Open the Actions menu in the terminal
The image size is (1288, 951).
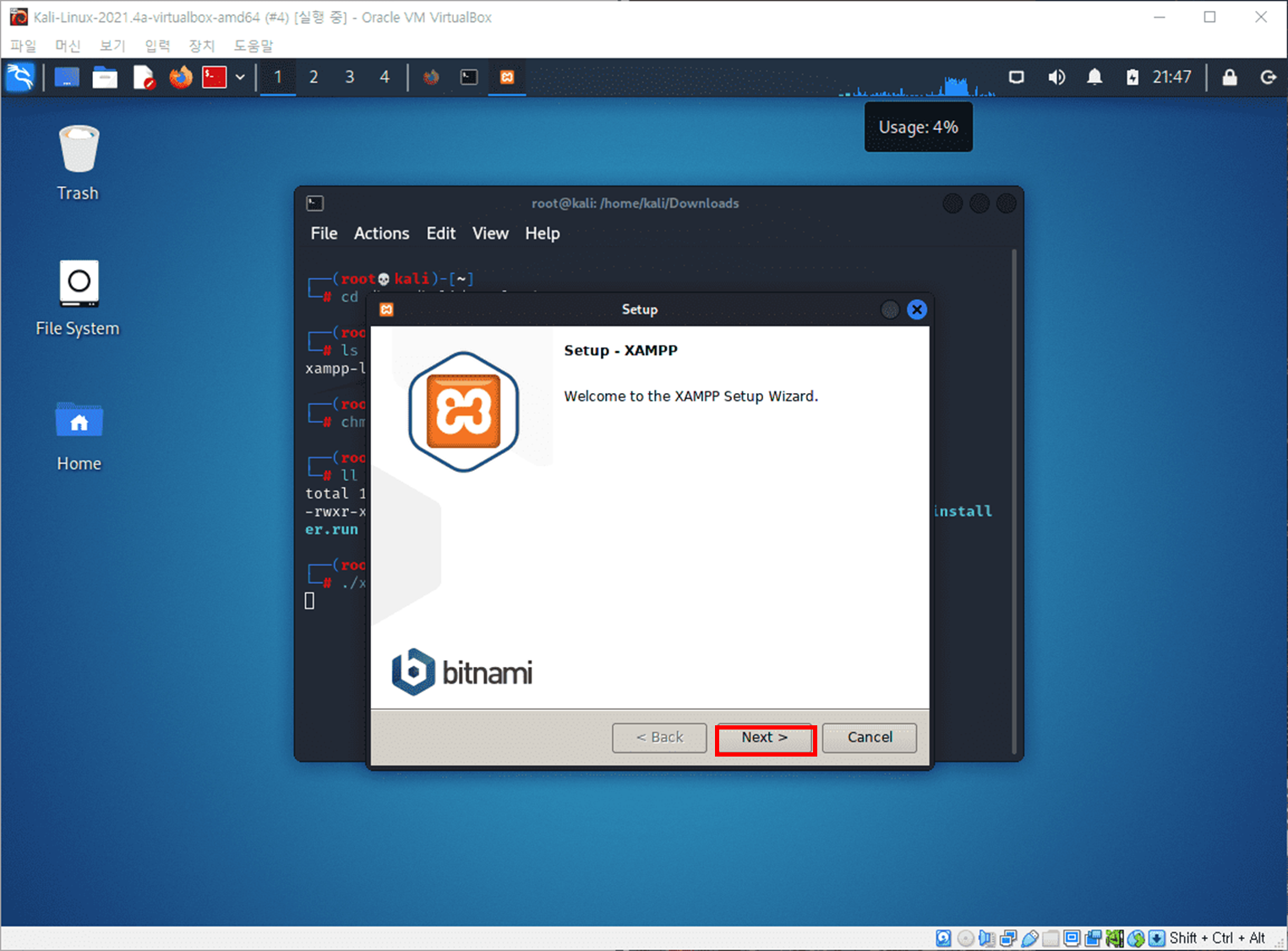(x=381, y=233)
